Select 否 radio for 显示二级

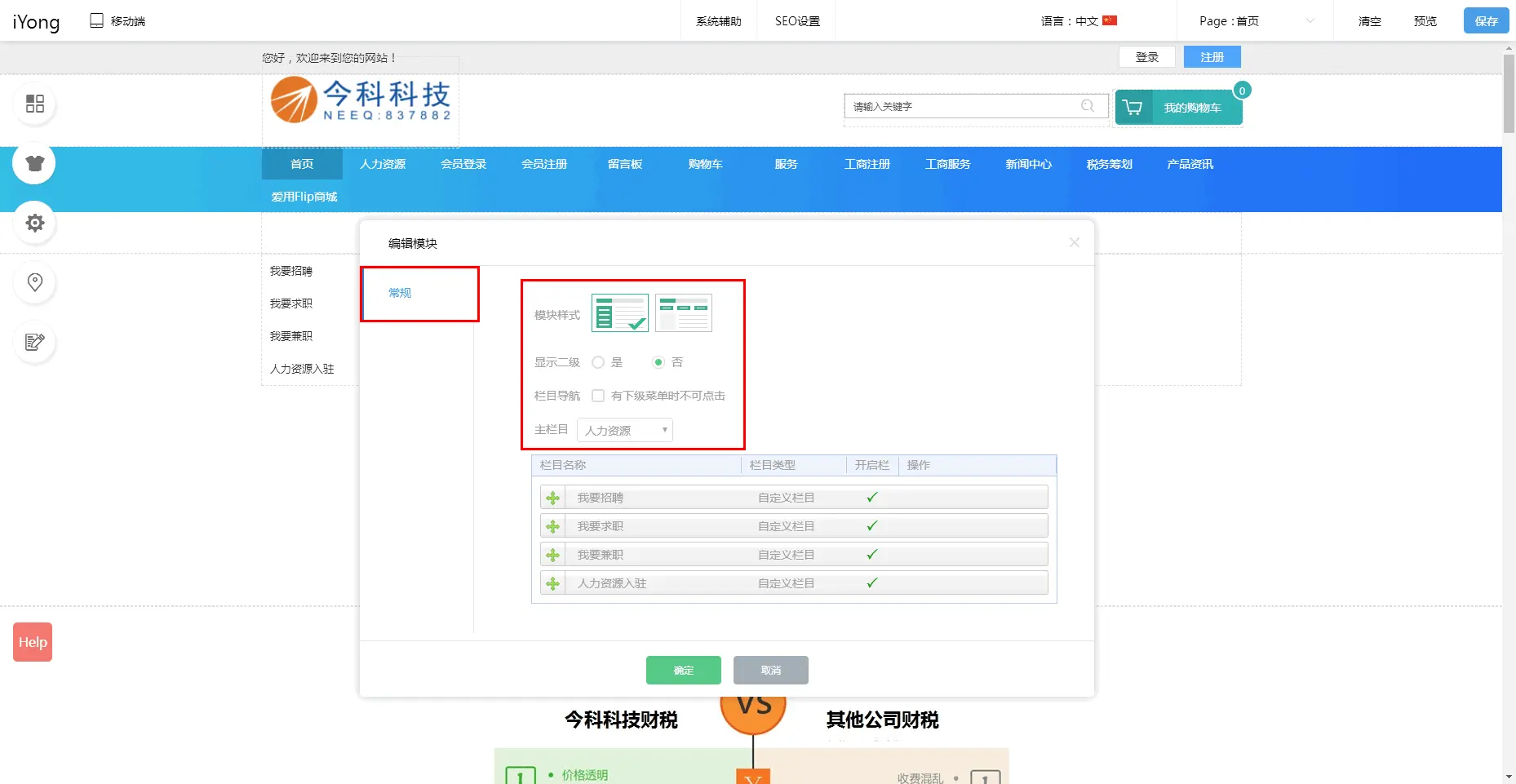click(658, 362)
